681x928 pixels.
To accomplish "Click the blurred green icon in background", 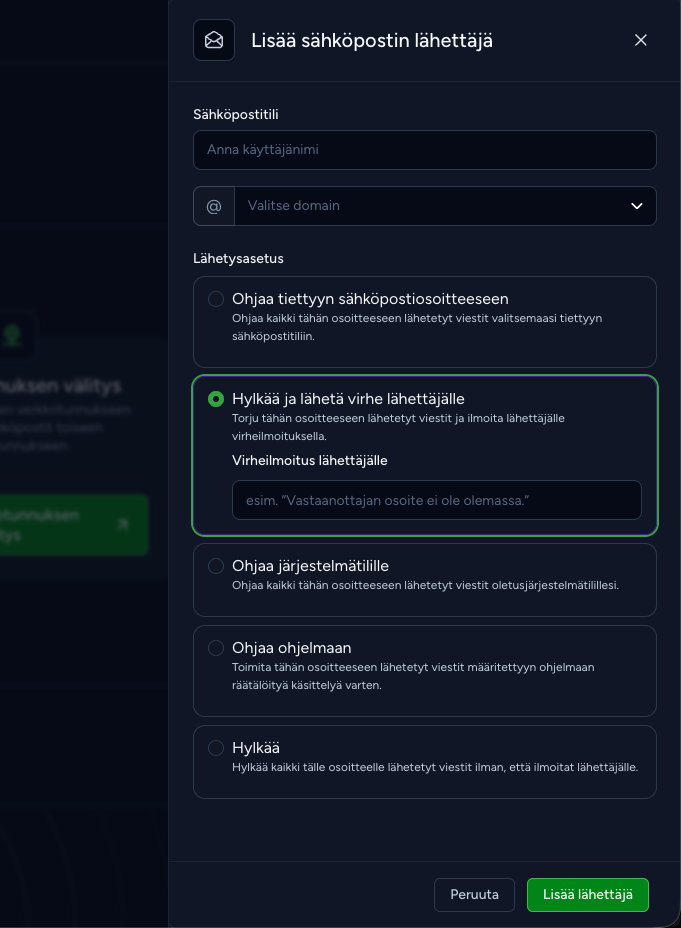I will [x=13, y=336].
